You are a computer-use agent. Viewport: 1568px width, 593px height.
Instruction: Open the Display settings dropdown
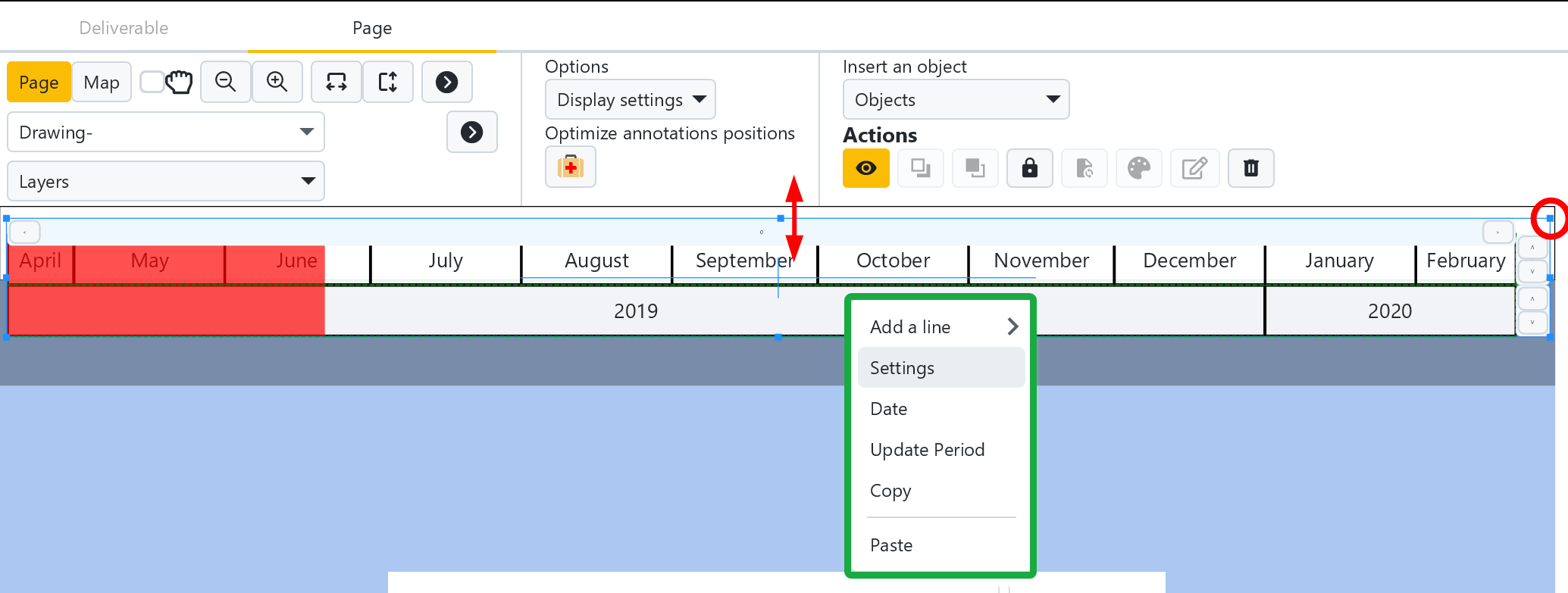tap(630, 100)
